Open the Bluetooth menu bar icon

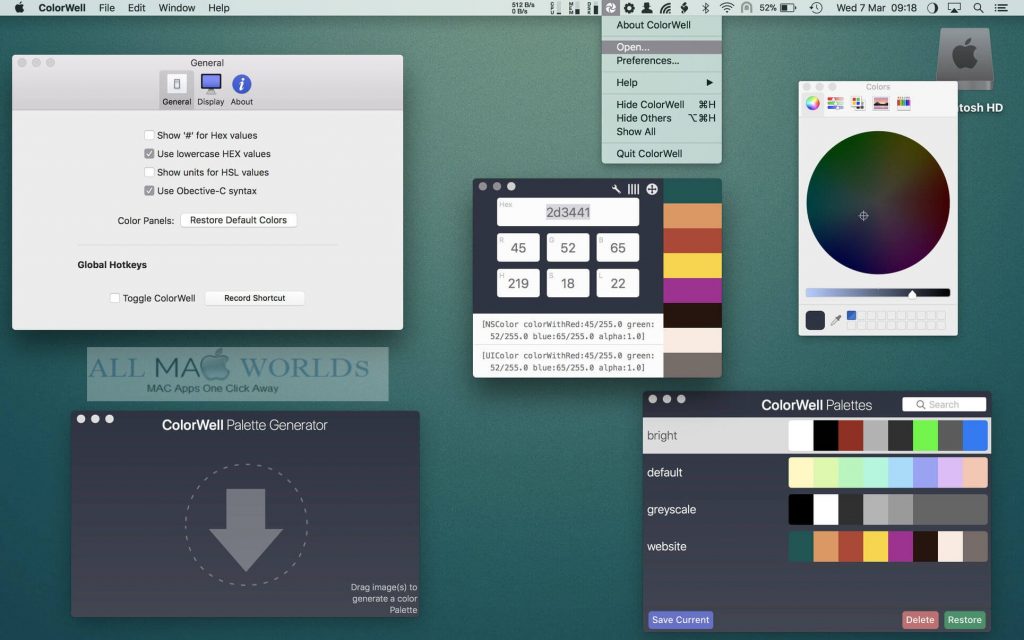click(705, 8)
